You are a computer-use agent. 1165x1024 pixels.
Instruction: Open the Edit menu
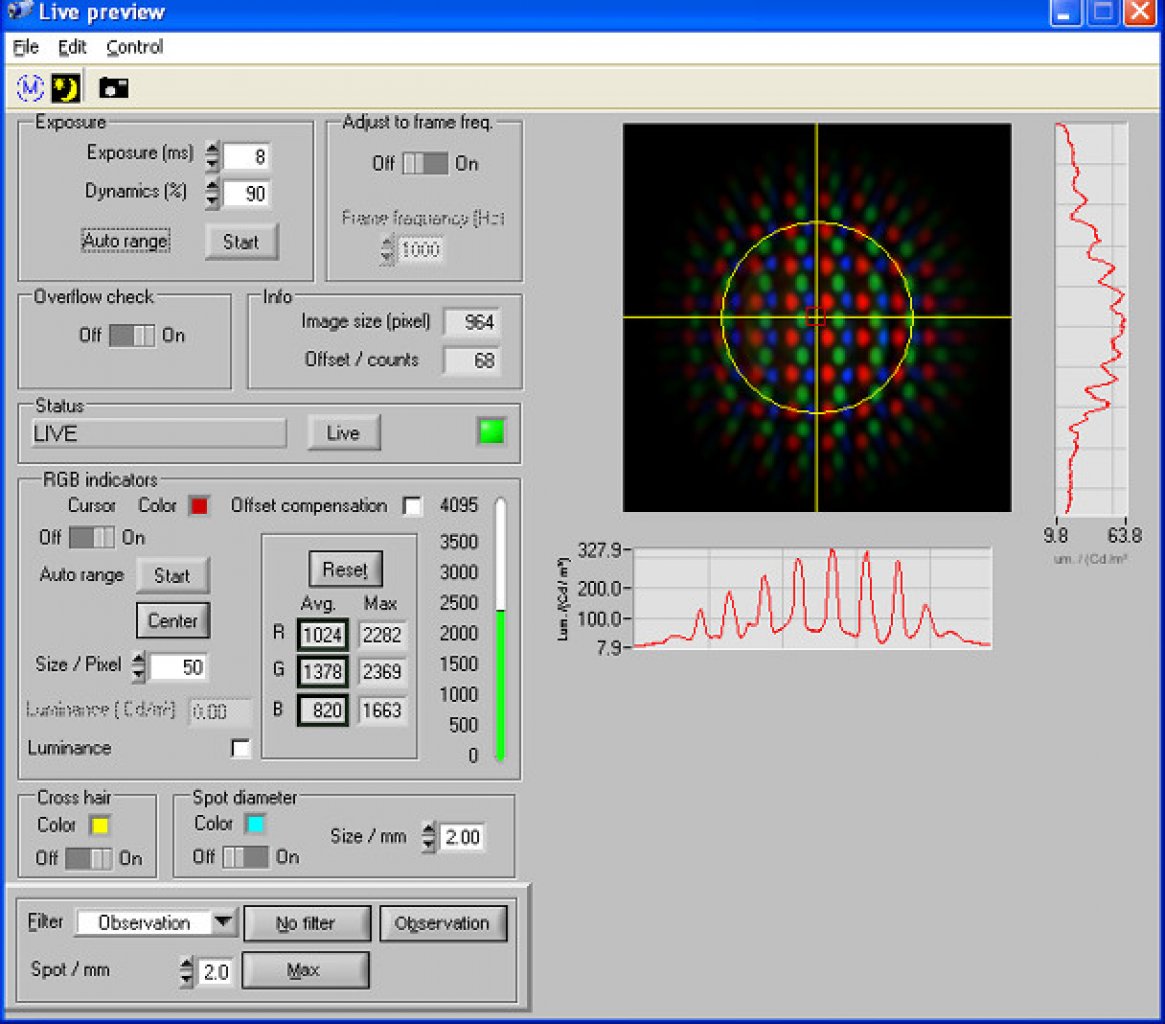coord(72,48)
